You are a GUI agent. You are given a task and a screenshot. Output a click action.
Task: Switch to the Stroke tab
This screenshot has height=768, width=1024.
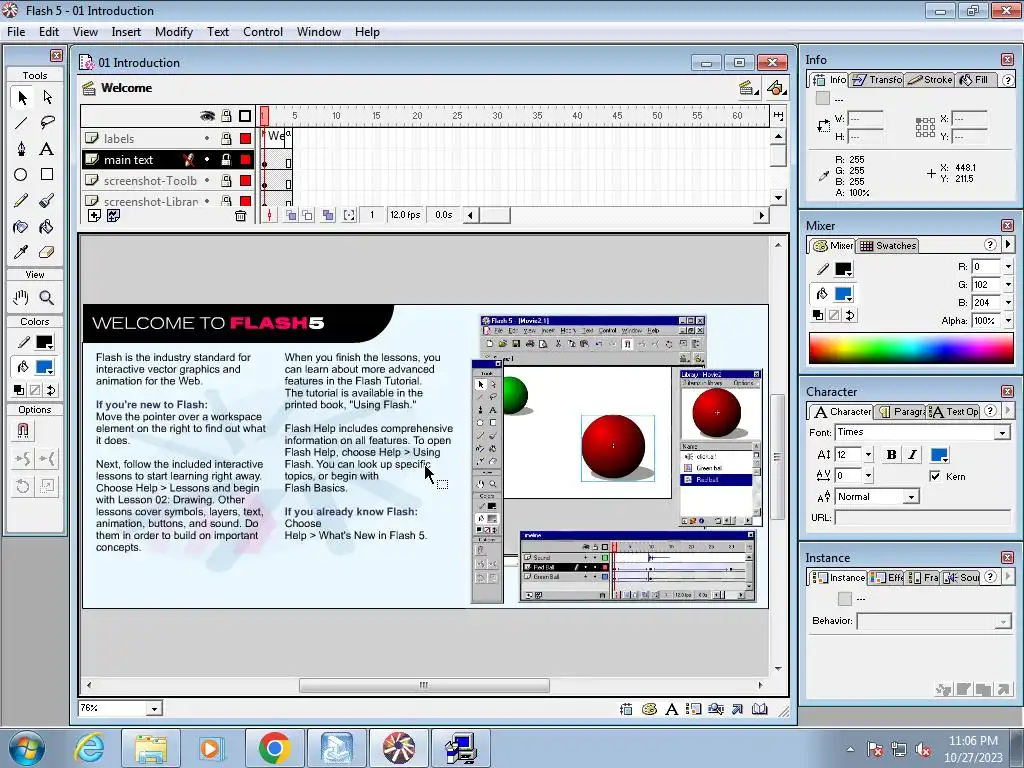[930, 80]
